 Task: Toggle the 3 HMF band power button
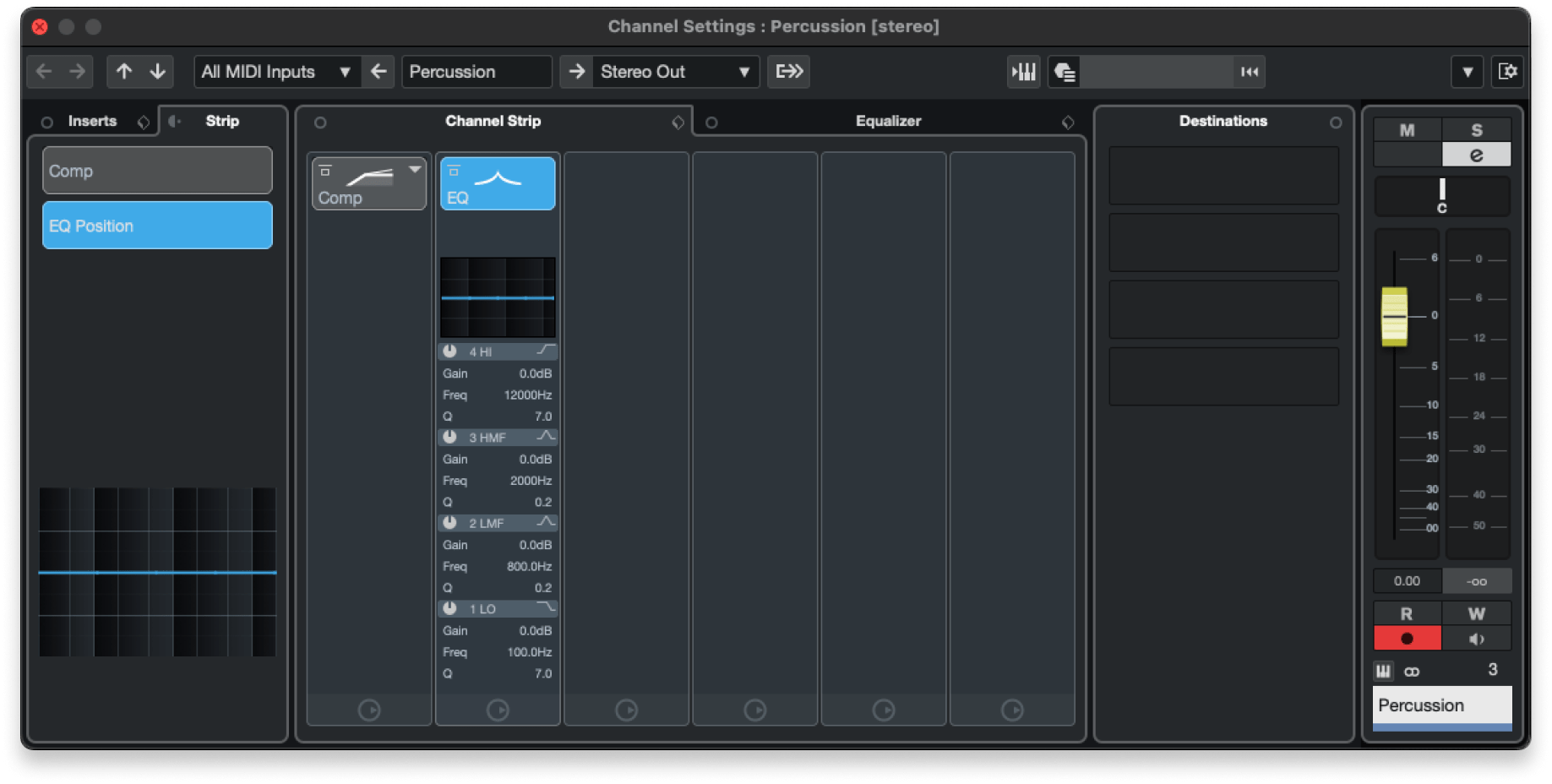(x=450, y=437)
